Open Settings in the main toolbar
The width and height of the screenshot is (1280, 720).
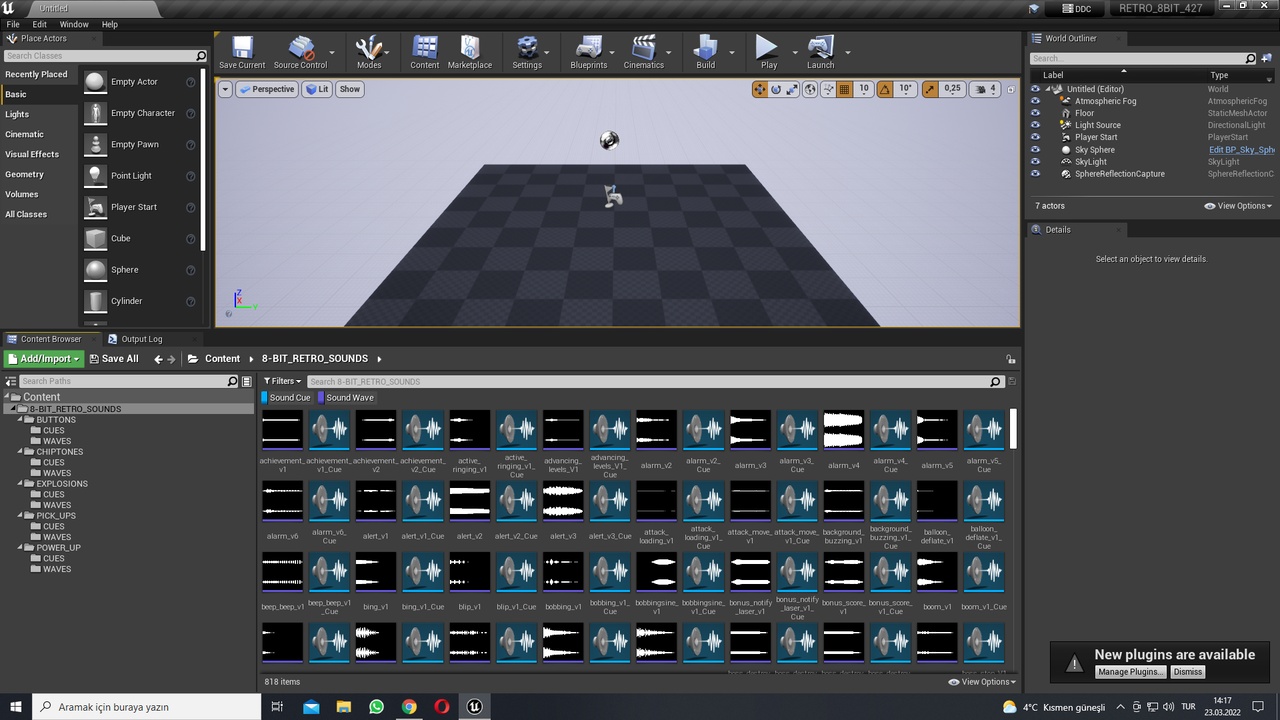527,52
